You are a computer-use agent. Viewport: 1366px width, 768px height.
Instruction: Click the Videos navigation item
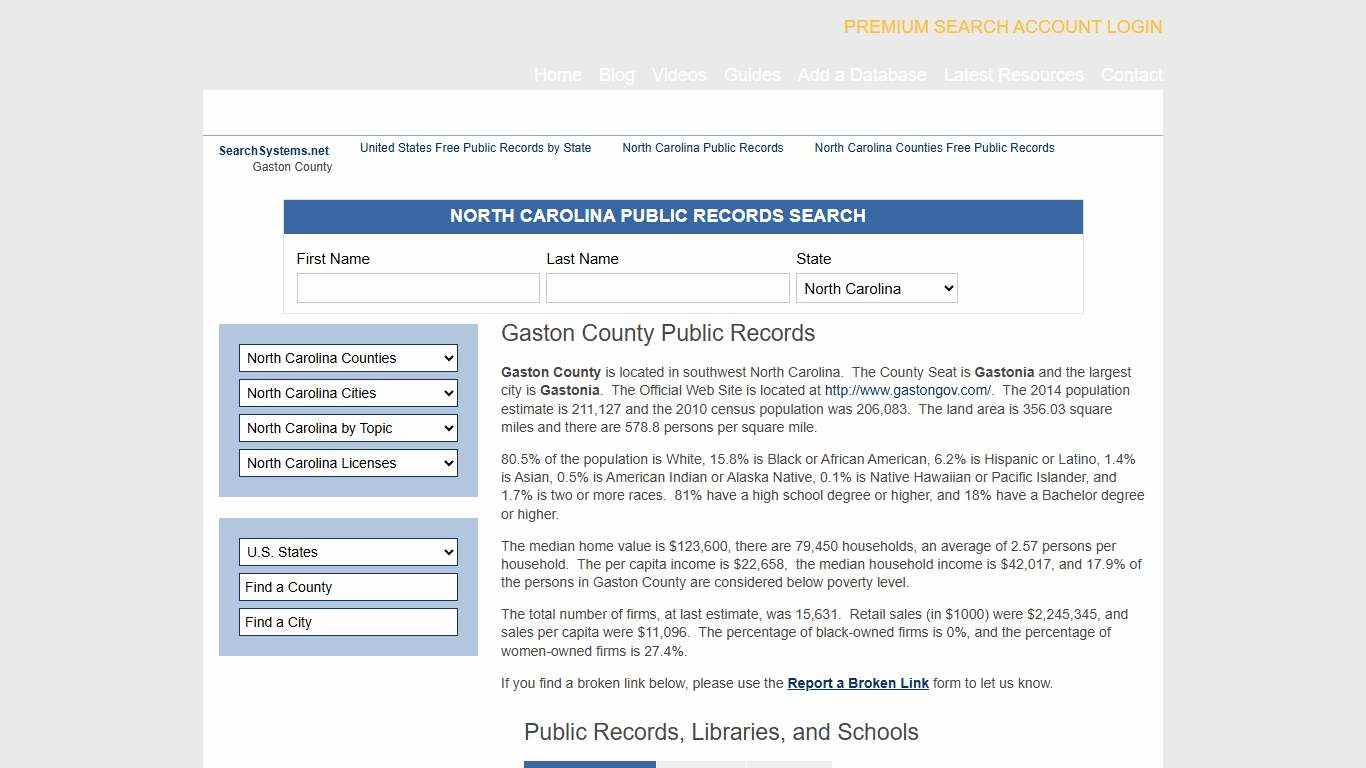pos(678,75)
